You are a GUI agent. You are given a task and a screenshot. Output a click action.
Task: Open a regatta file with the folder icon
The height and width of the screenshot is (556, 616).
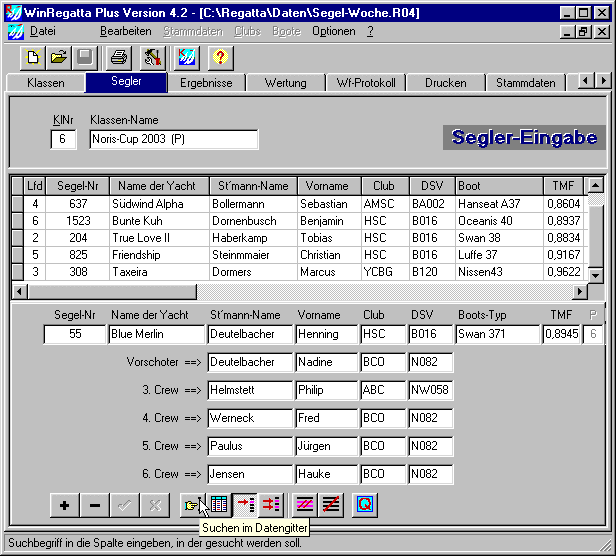click(x=59, y=57)
